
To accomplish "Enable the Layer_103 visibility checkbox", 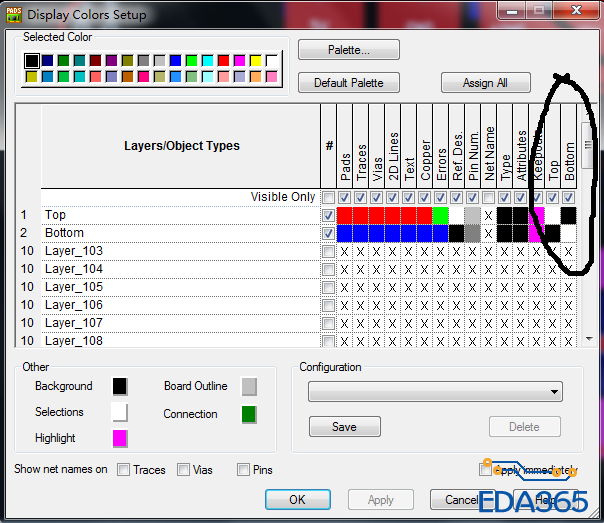I will 328,251.
